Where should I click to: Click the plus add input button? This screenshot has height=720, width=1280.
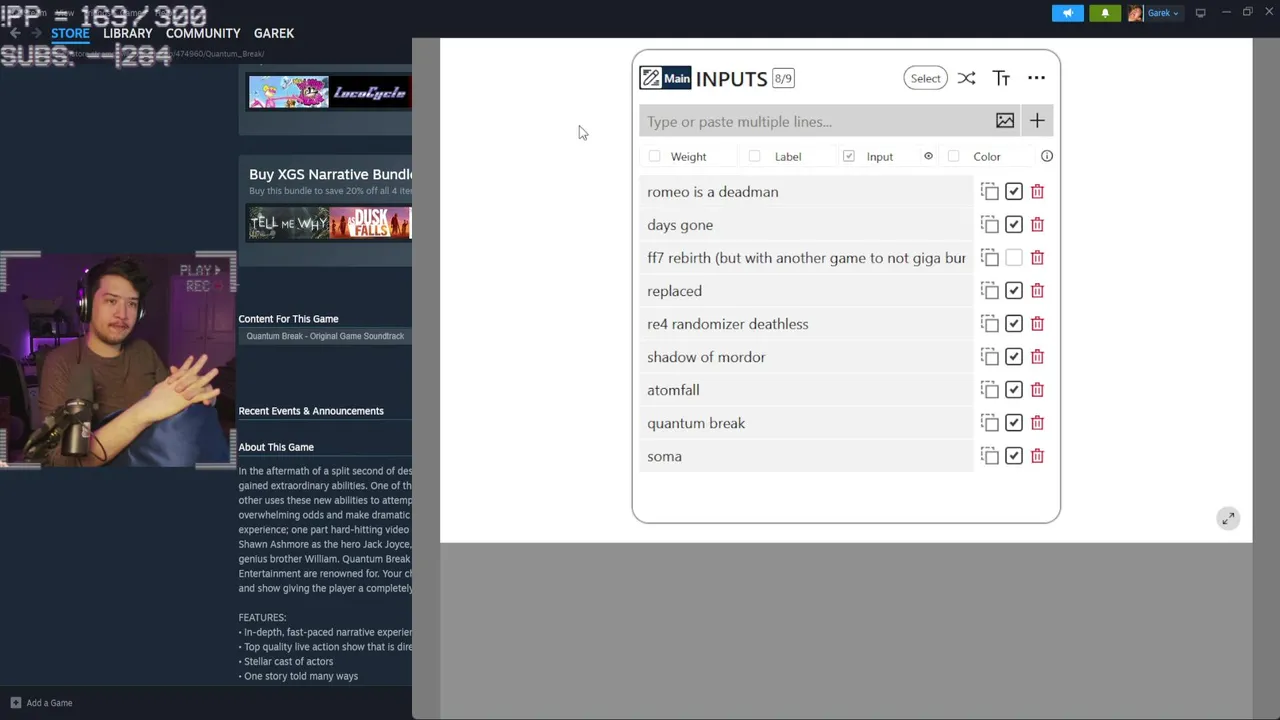1037,121
